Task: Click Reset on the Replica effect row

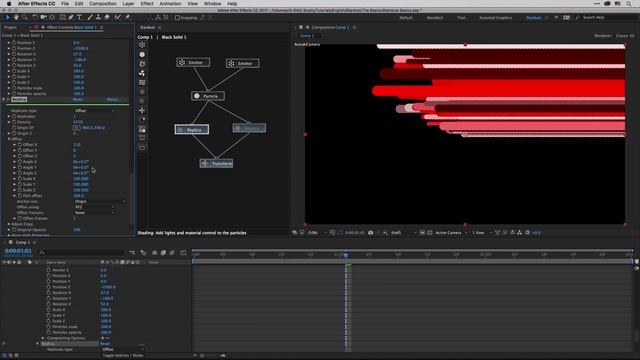Action: 78,99
